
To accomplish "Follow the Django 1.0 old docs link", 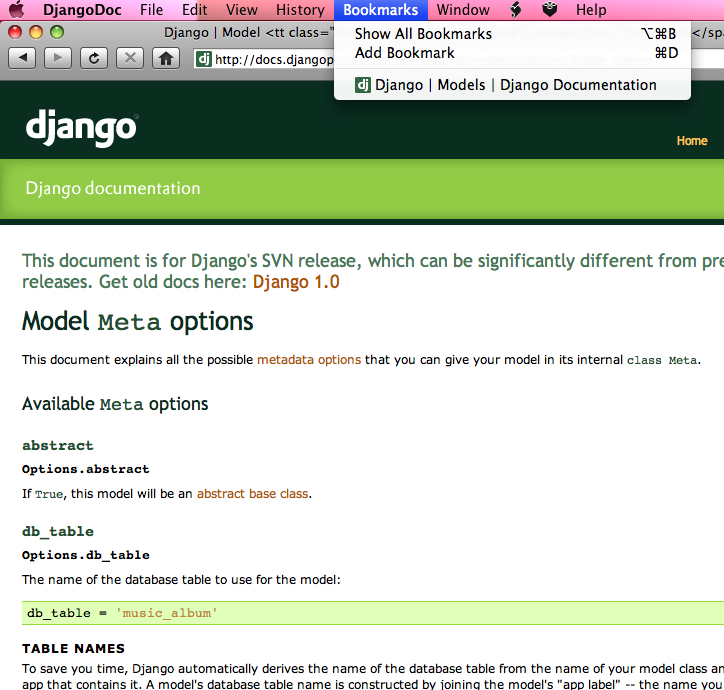I will coord(296,282).
